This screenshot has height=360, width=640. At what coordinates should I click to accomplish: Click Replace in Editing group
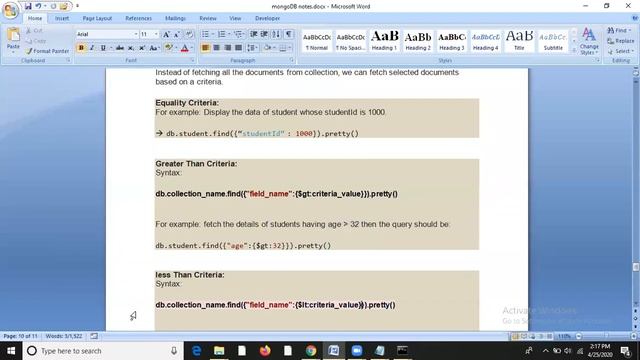(620, 41)
